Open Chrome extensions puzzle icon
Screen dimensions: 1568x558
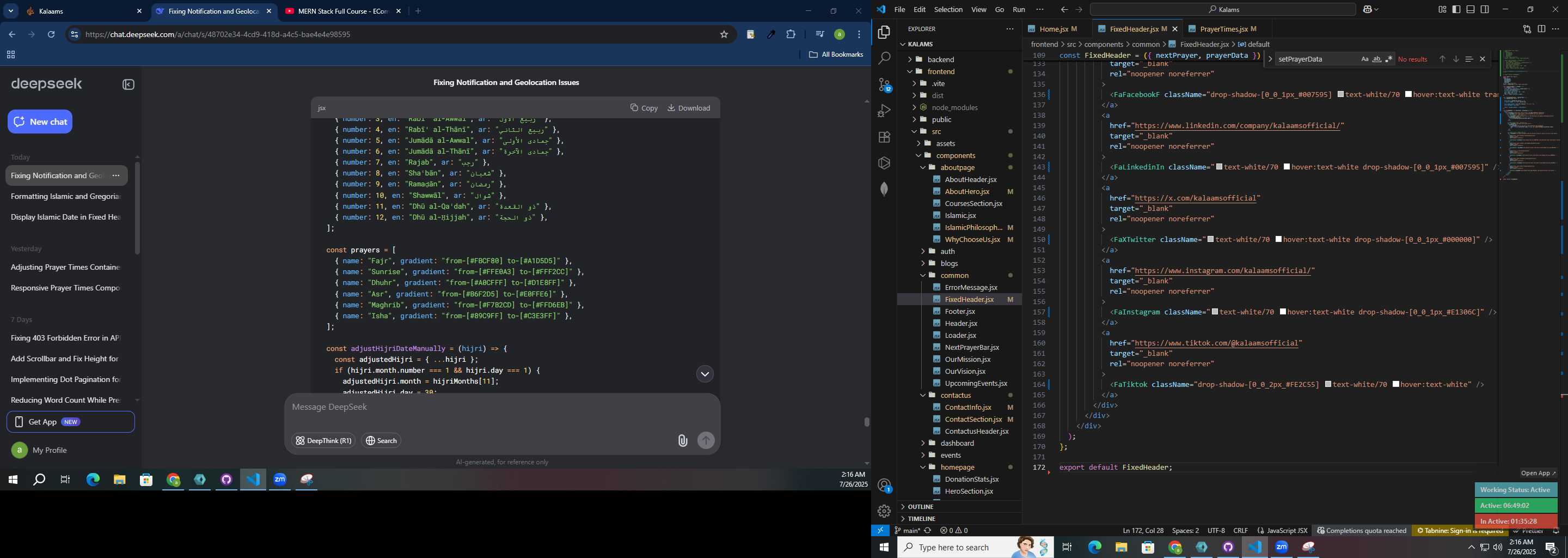pyautogui.click(x=791, y=35)
